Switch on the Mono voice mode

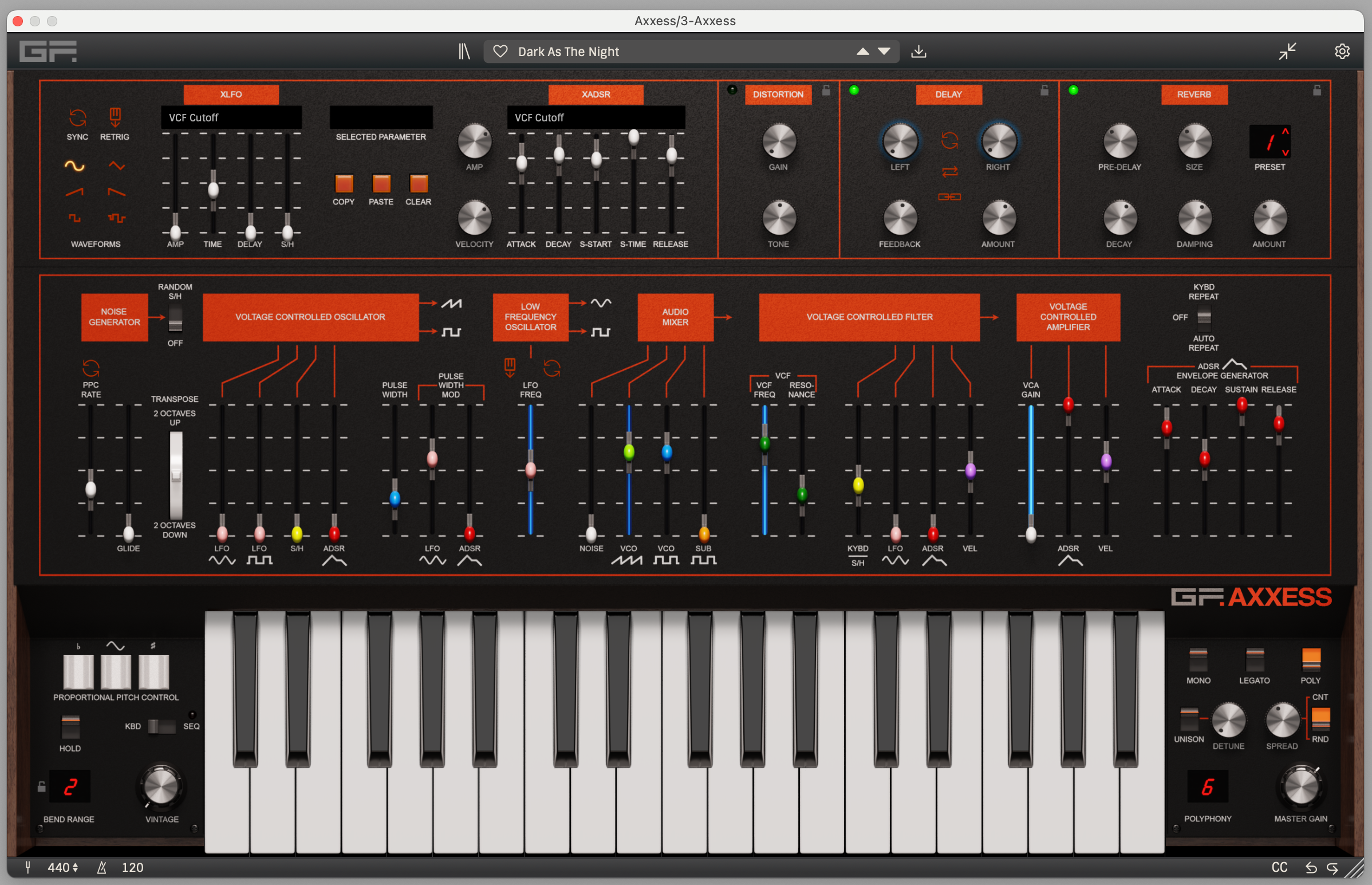(1198, 659)
